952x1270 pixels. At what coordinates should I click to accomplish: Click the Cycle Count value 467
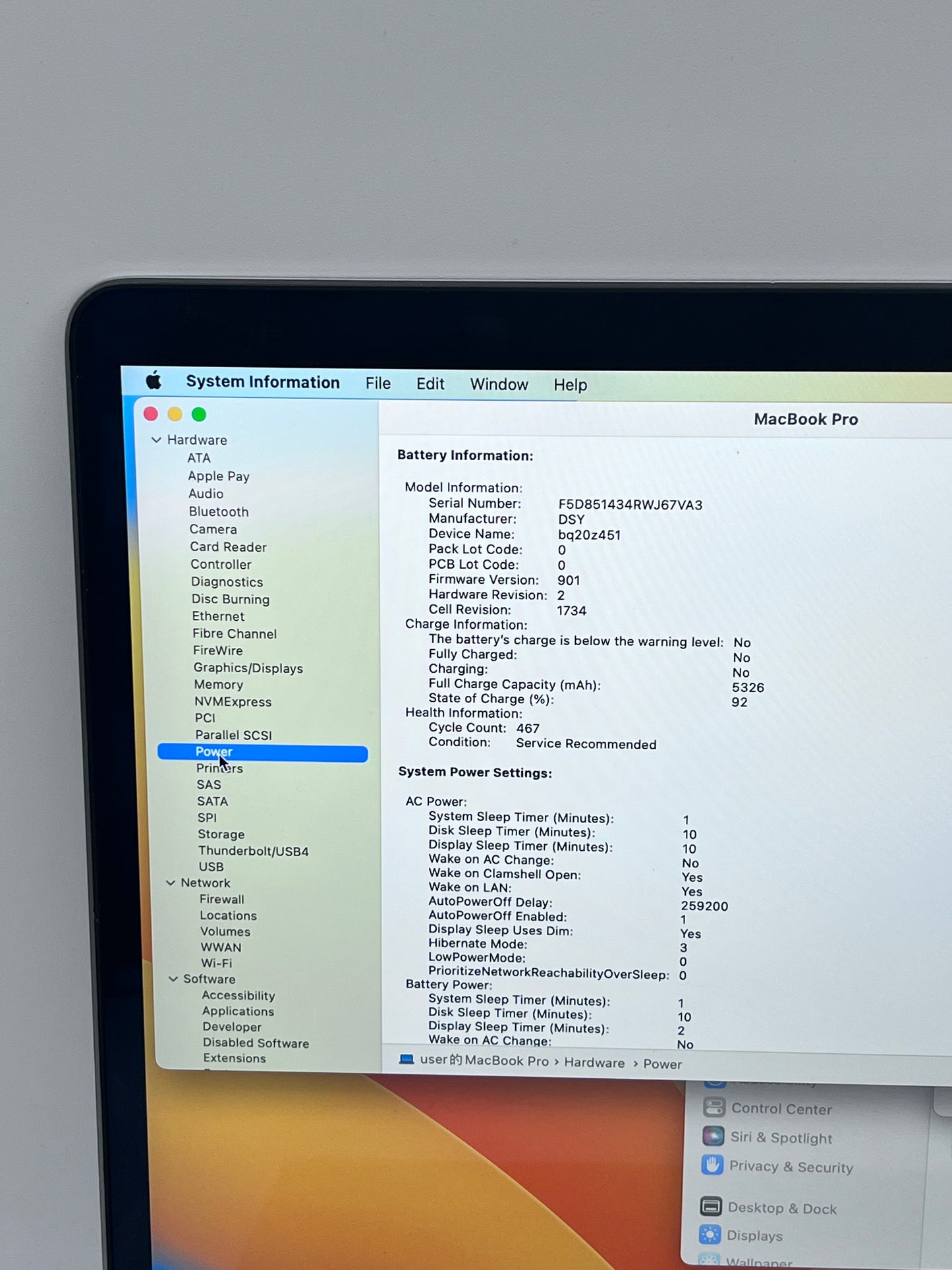(x=528, y=728)
